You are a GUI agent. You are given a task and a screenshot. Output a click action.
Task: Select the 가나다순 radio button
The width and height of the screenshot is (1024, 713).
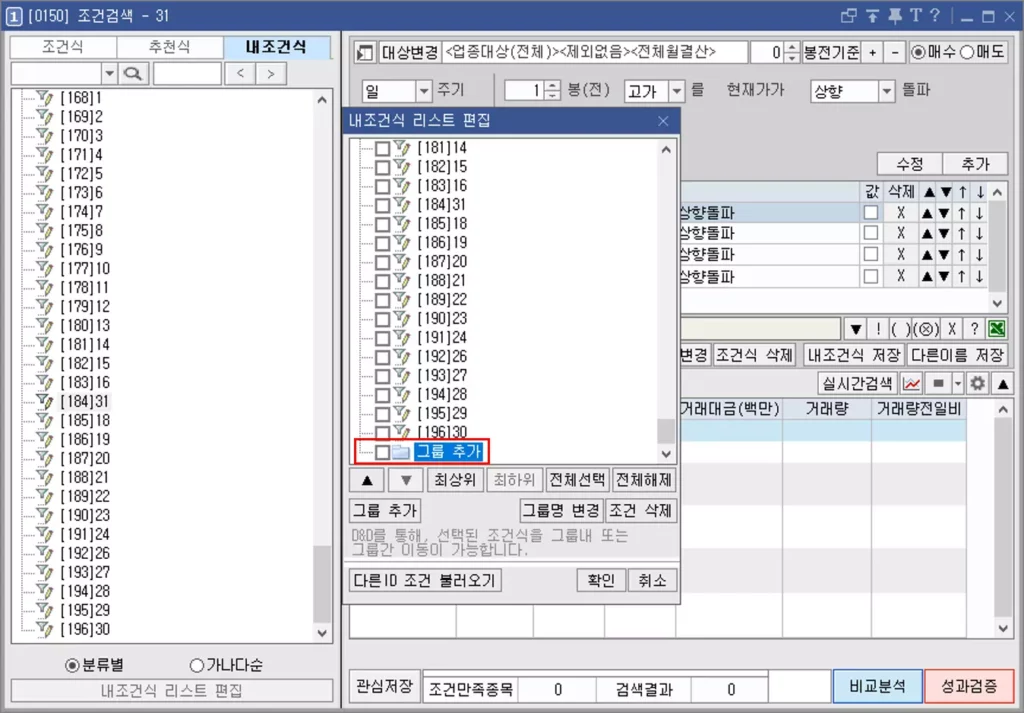[x=197, y=666]
